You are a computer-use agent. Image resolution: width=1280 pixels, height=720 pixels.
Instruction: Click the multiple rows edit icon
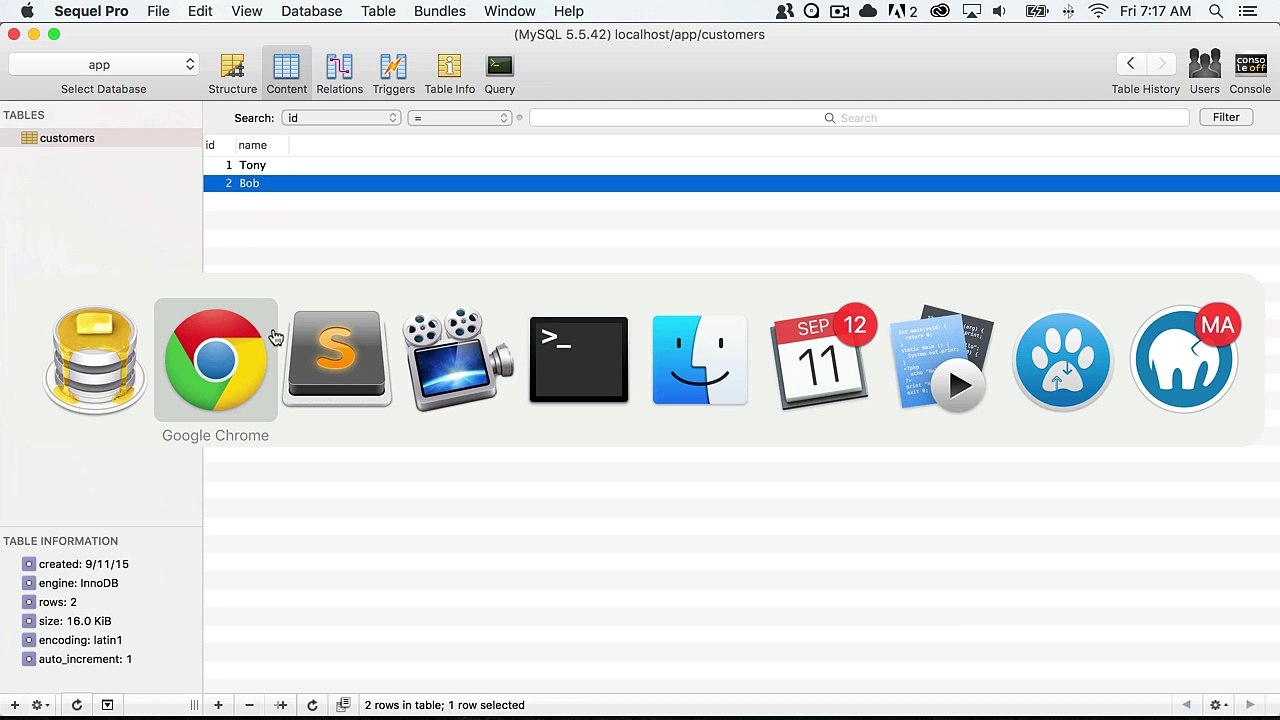(343, 705)
